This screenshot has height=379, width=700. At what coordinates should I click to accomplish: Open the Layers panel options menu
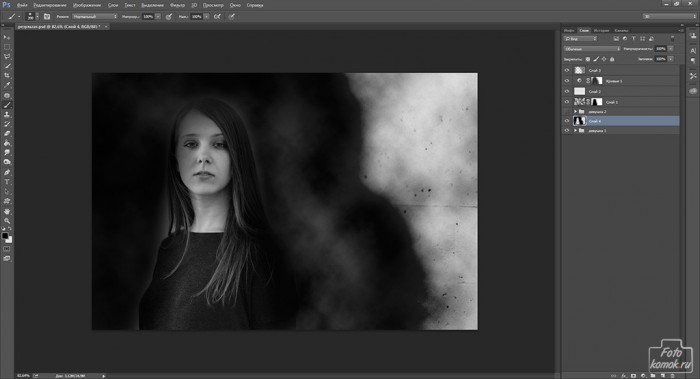click(x=680, y=30)
